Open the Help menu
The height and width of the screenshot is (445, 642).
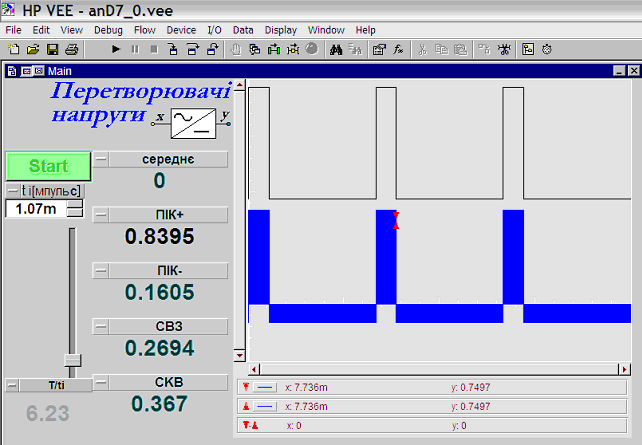pyautogui.click(x=365, y=30)
